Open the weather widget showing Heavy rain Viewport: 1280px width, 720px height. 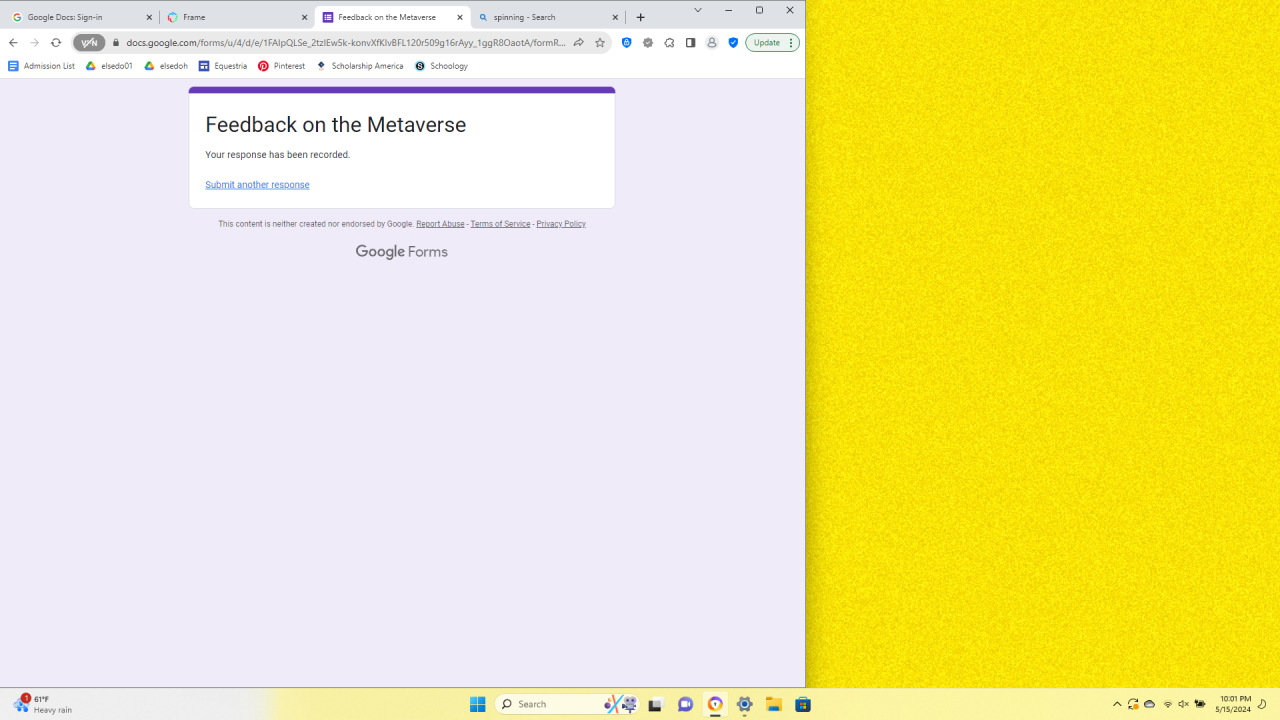tap(43, 704)
